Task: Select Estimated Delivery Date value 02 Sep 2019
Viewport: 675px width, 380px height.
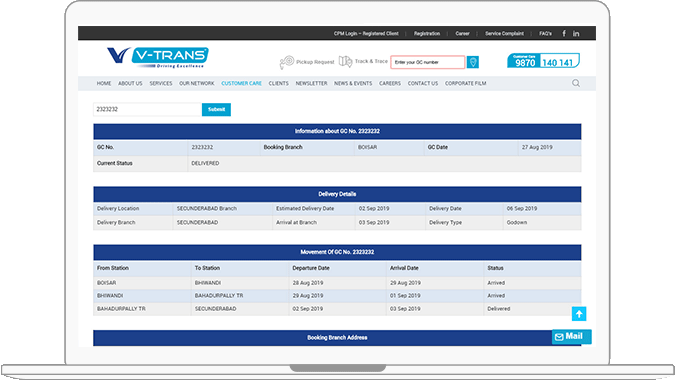Action: (374, 208)
